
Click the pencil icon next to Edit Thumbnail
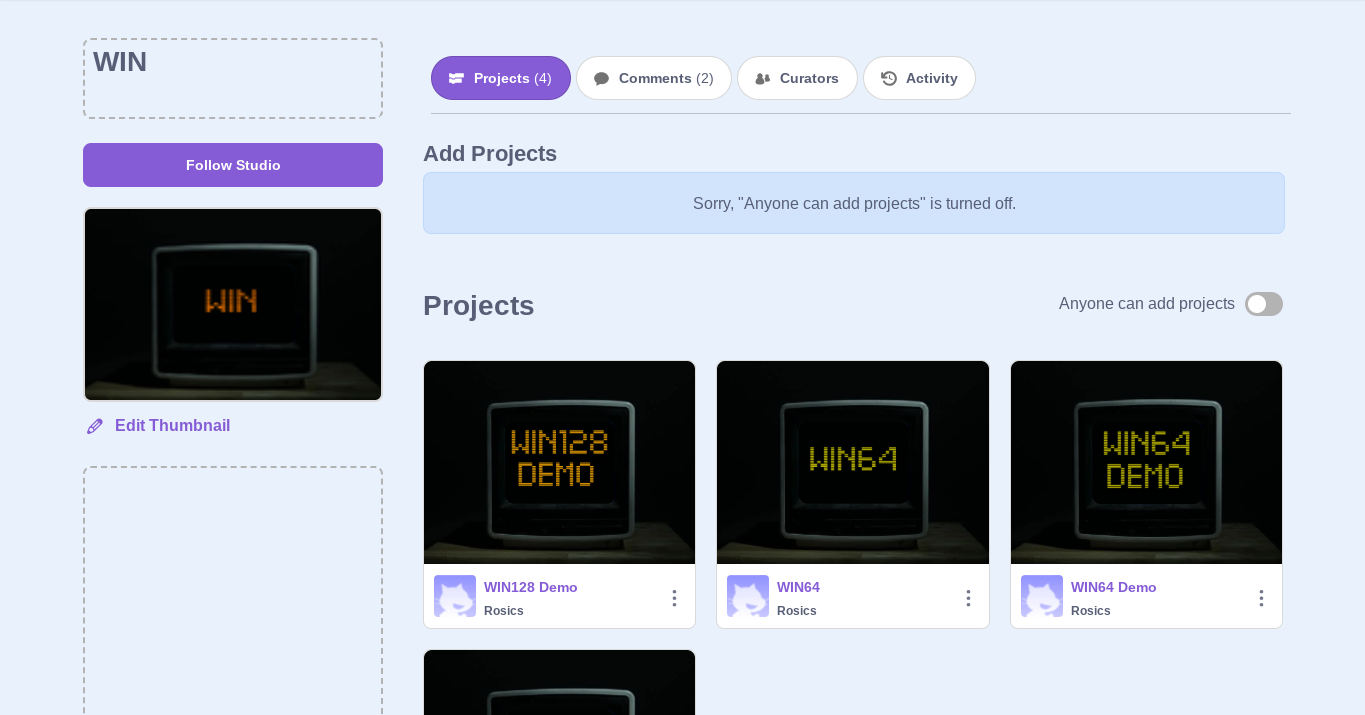(x=94, y=425)
